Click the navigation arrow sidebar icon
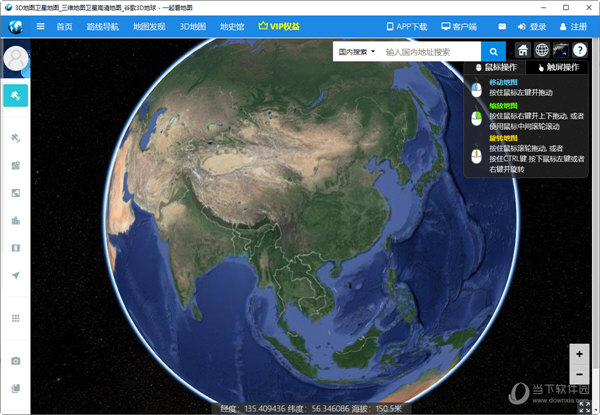600x415 pixels. click(16, 275)
